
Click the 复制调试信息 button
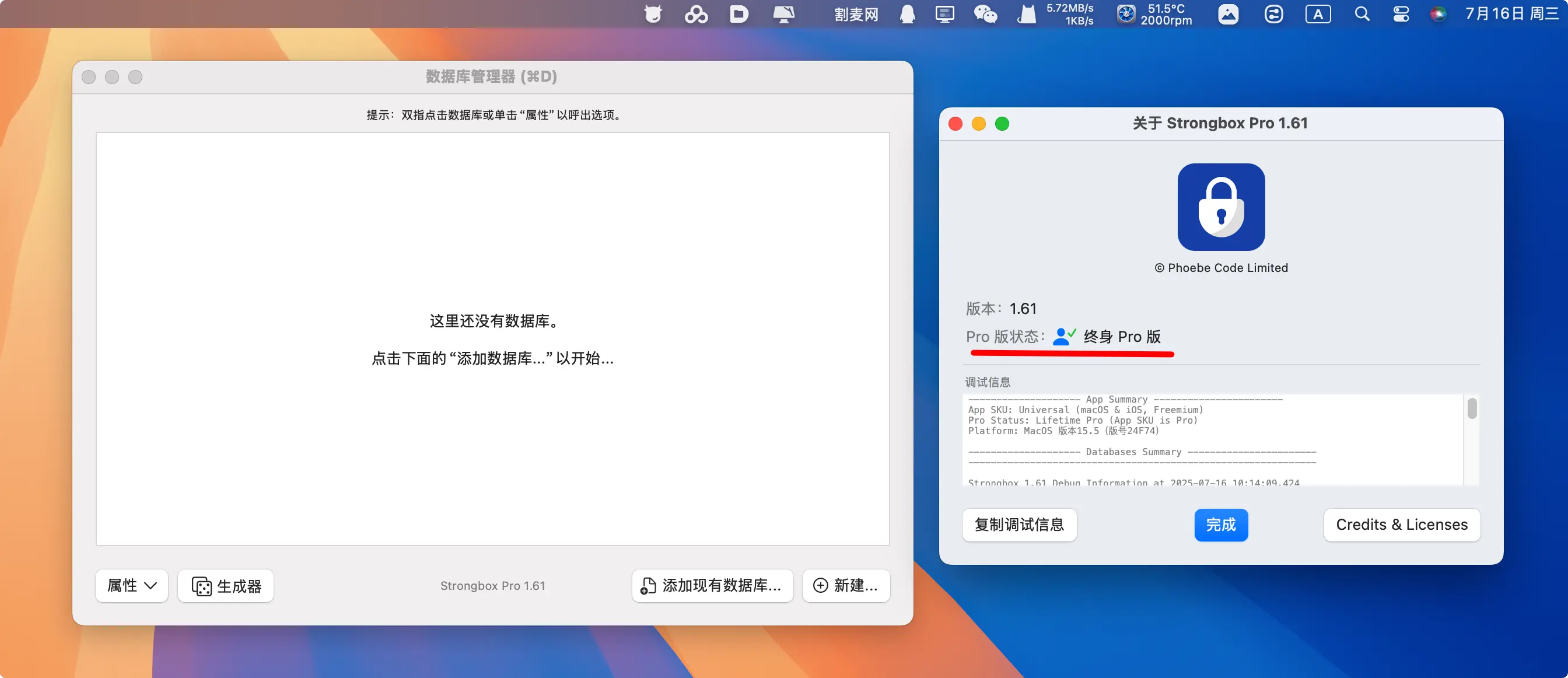(x=1019, y=525)
